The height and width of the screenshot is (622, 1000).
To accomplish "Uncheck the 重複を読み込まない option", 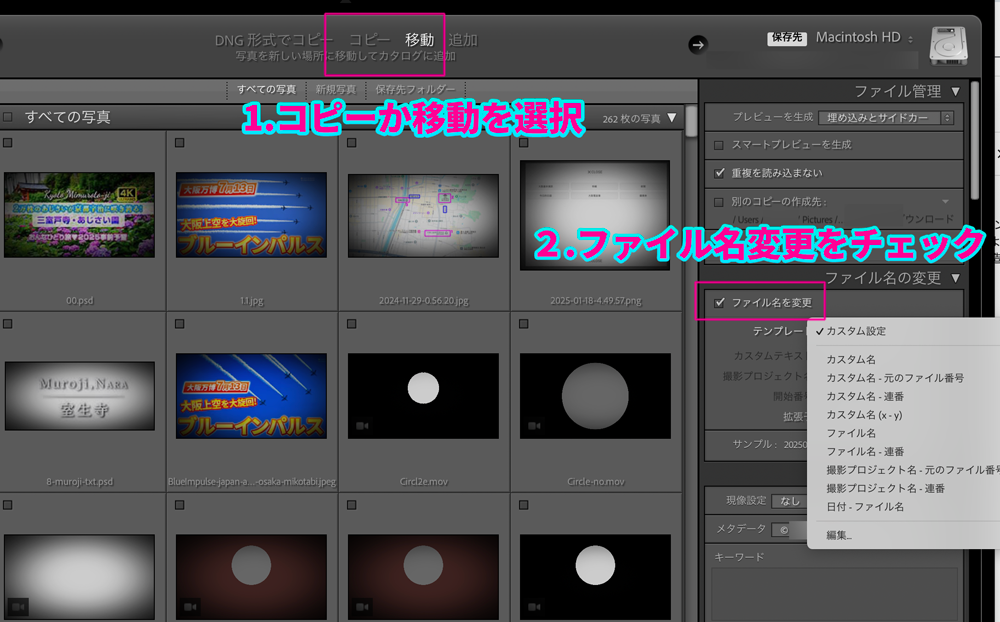I will (x=719, y=173).
